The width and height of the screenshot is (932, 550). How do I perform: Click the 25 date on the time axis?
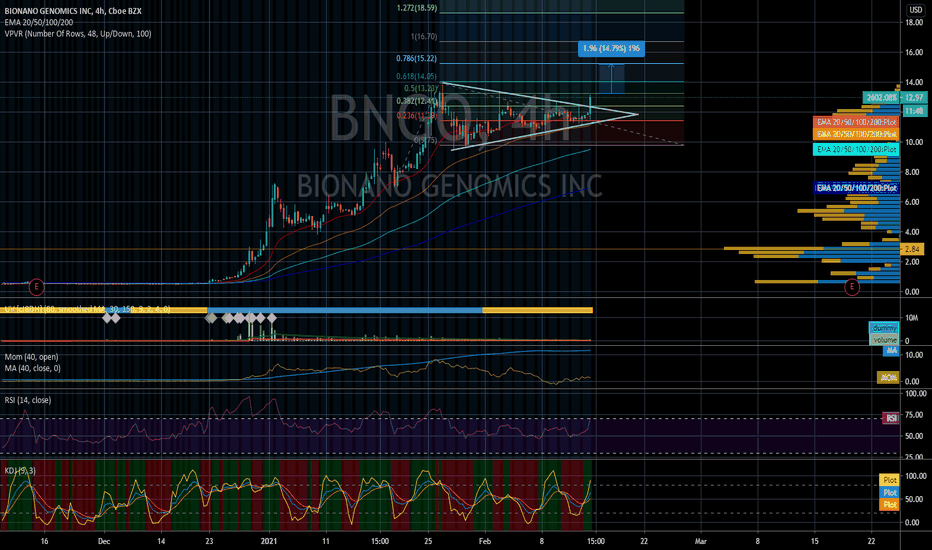coord(428,541)
